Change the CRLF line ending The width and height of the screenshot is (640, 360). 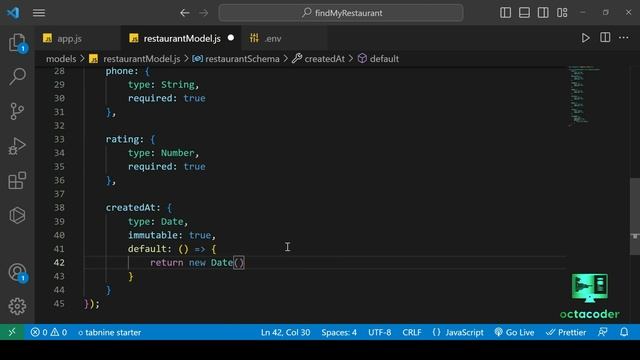point(412,332)
